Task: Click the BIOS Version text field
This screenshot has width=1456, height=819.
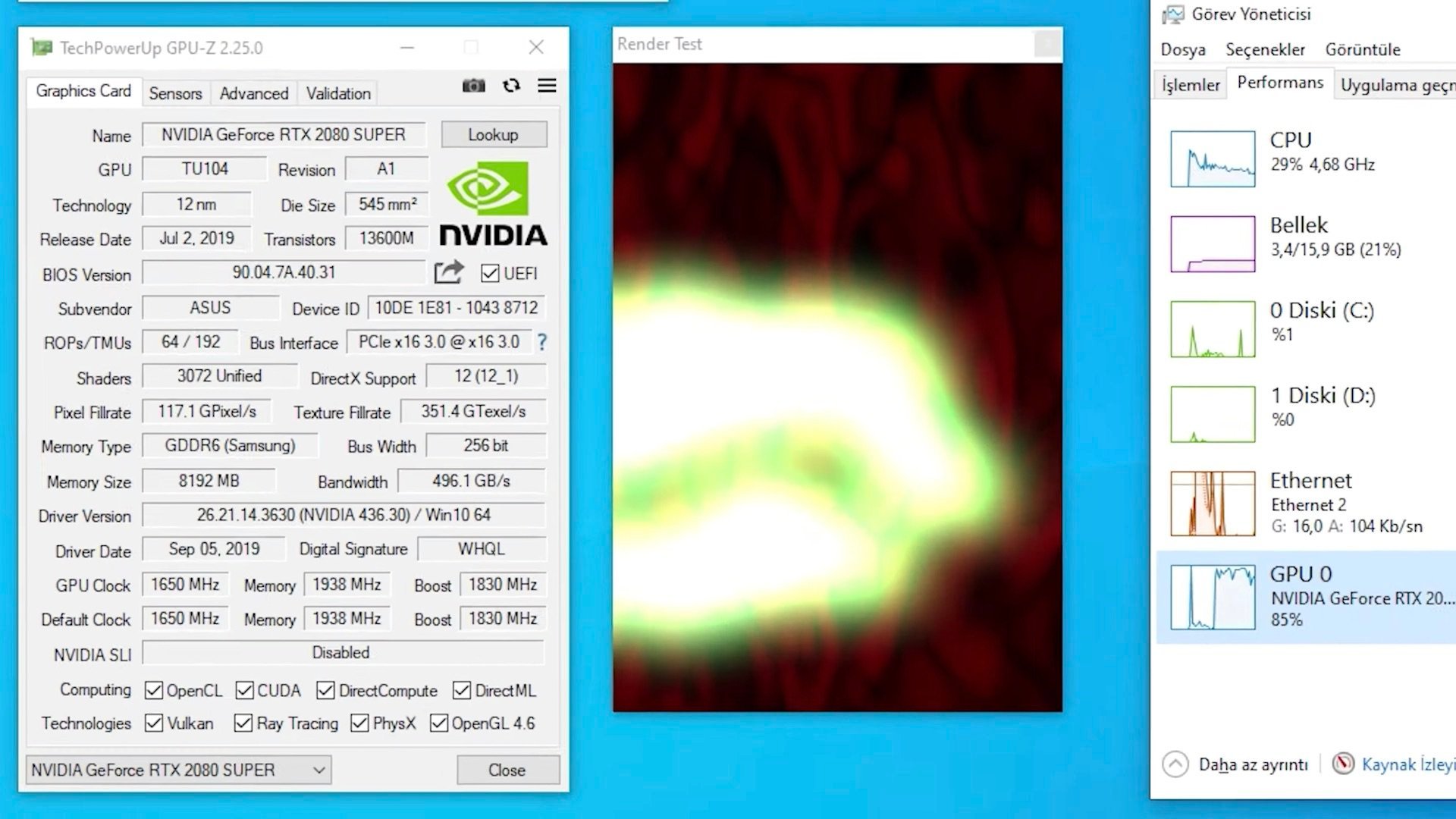Action: point(283,272)
